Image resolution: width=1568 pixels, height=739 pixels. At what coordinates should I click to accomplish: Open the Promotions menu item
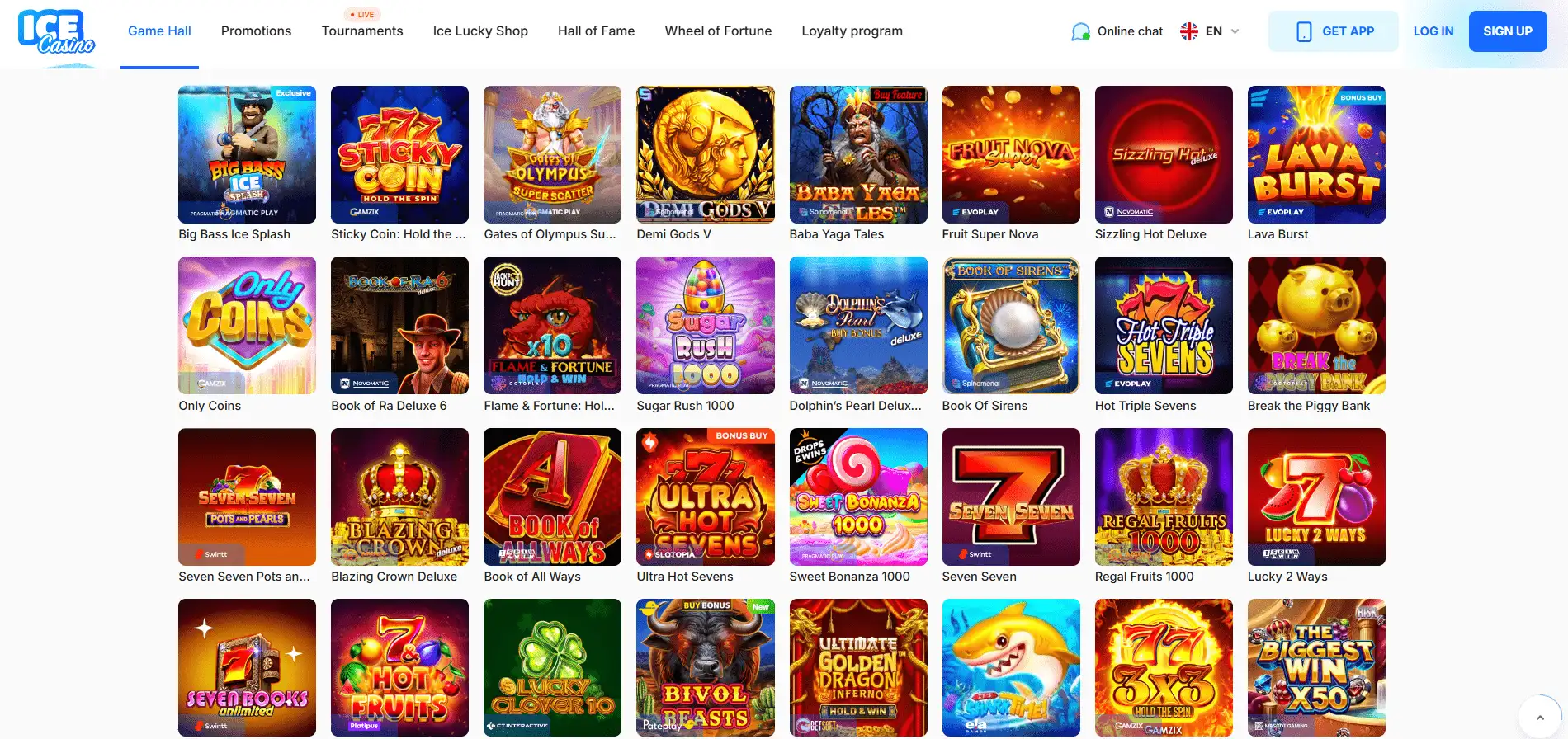click(x=256, y=31)
